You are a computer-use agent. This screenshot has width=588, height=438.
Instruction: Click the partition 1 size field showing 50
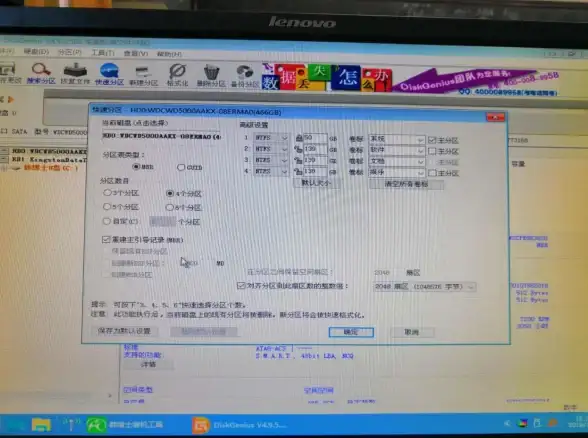coord(315,138)
